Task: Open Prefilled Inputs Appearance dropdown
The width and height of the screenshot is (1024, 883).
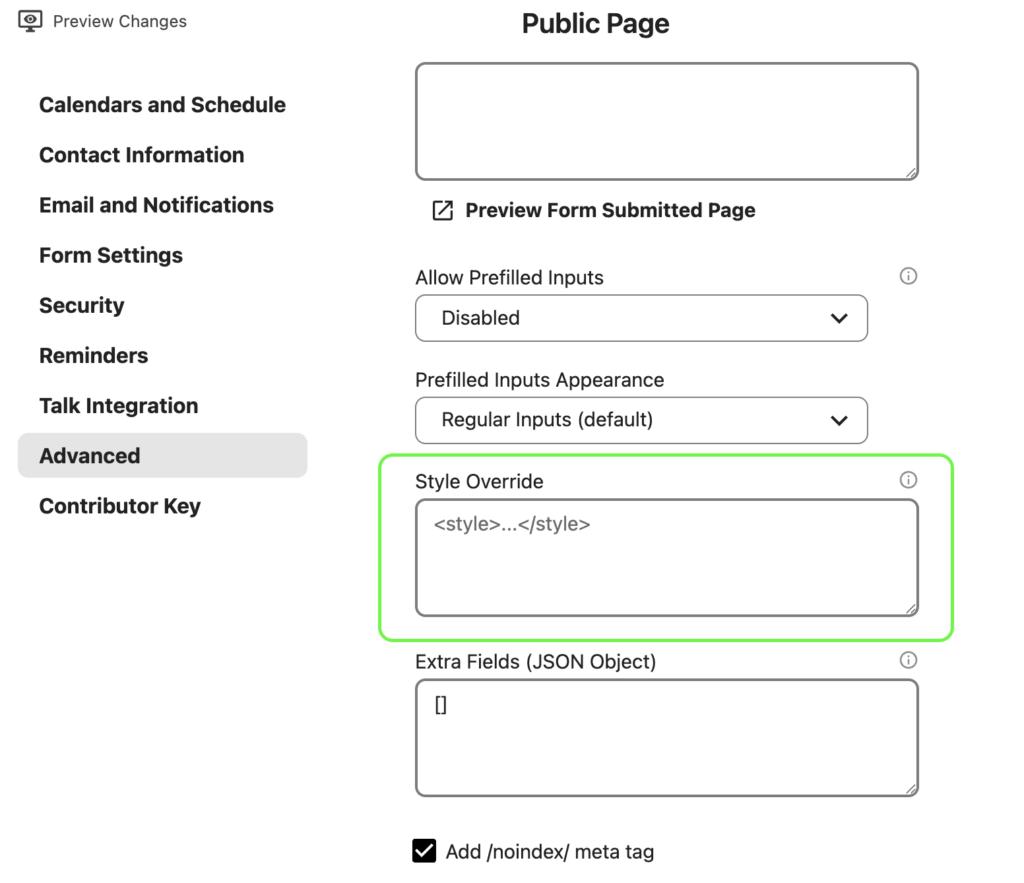Action: click(x=641, y=420)
